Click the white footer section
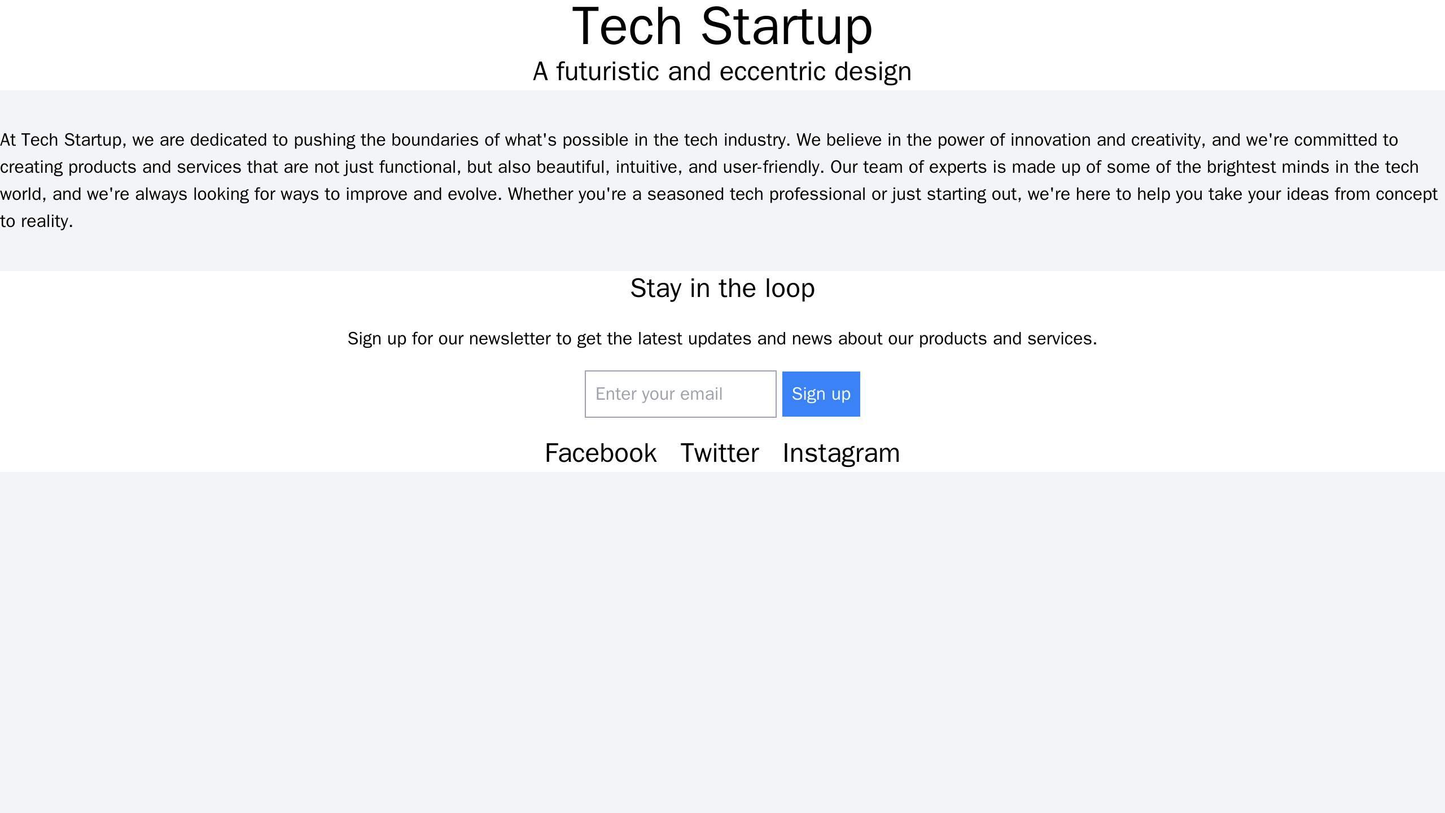The image size is (1445, 813). [200, 420]
